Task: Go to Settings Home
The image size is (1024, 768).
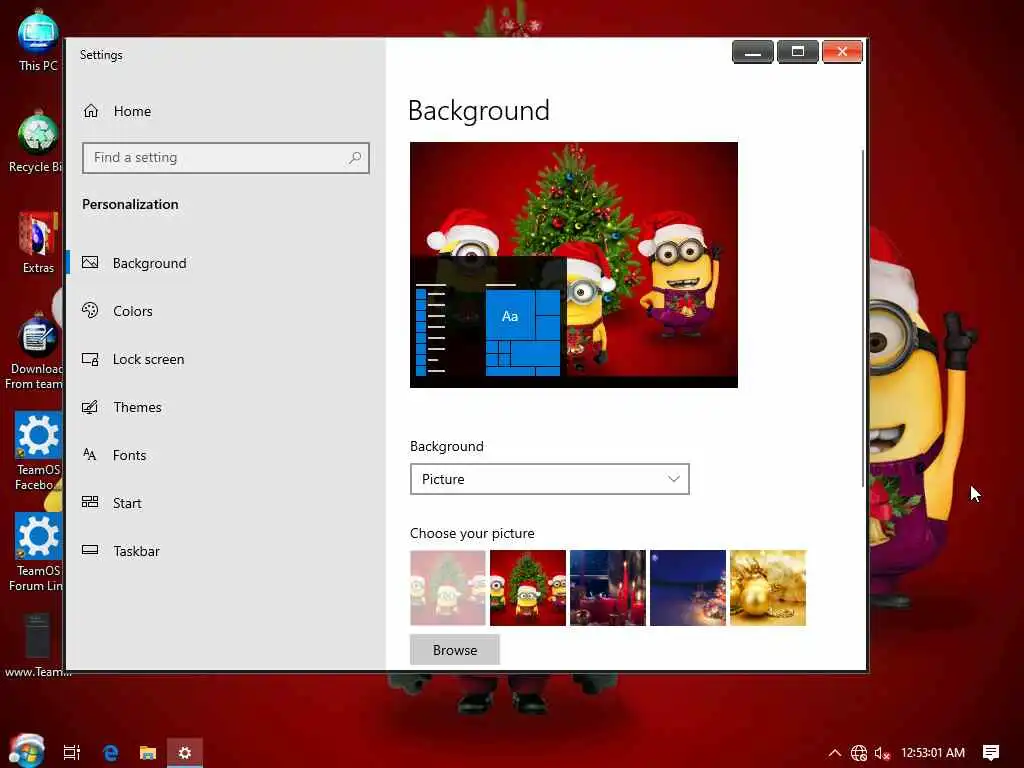Action: tap(132, 111)
